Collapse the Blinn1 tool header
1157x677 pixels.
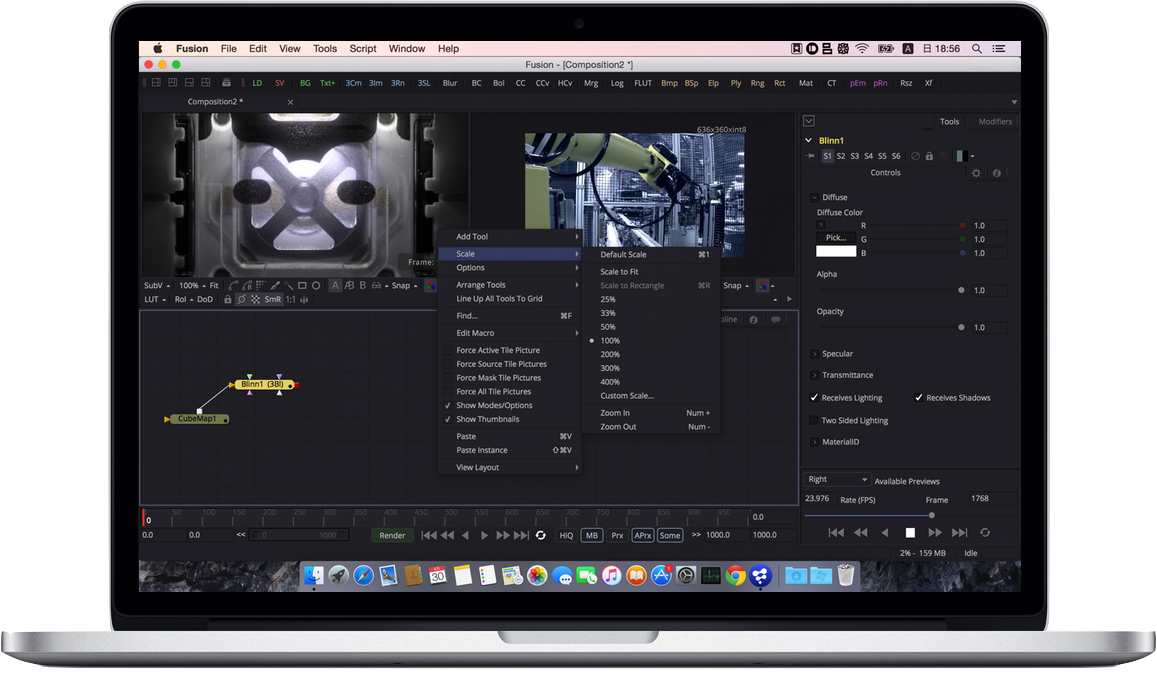coord(809,140)
